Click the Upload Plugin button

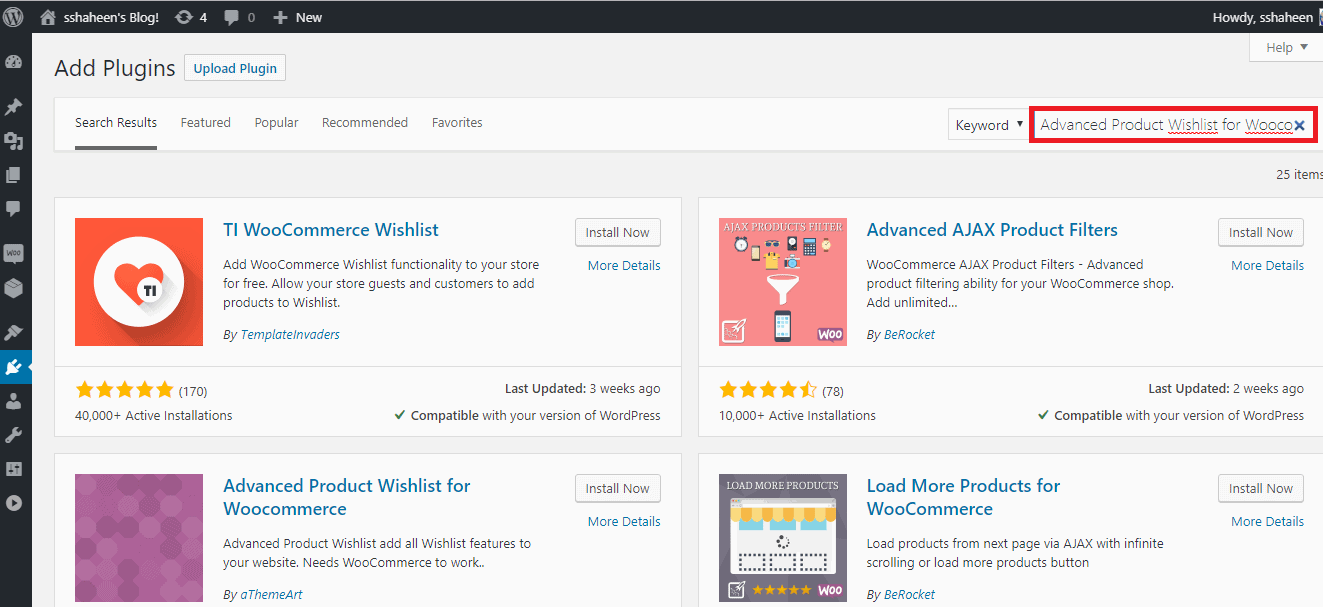(235, 68)
